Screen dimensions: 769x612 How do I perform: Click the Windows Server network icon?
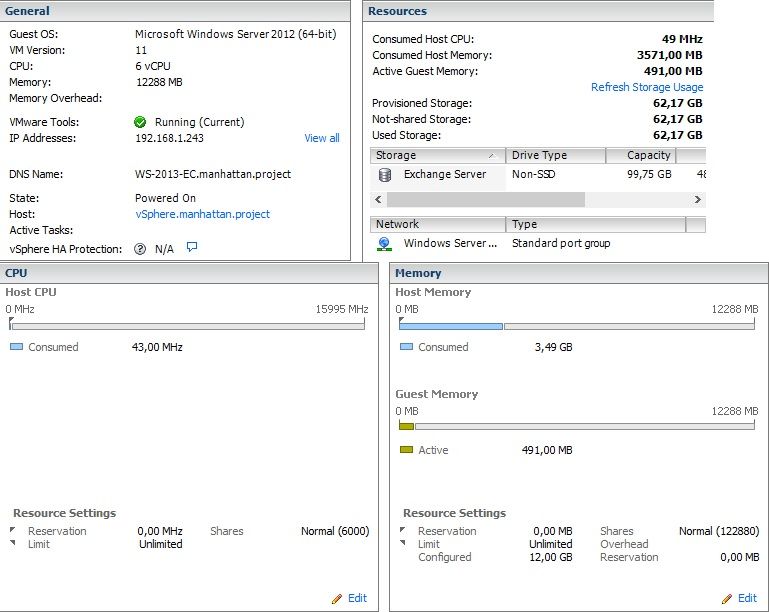(385, 243)
